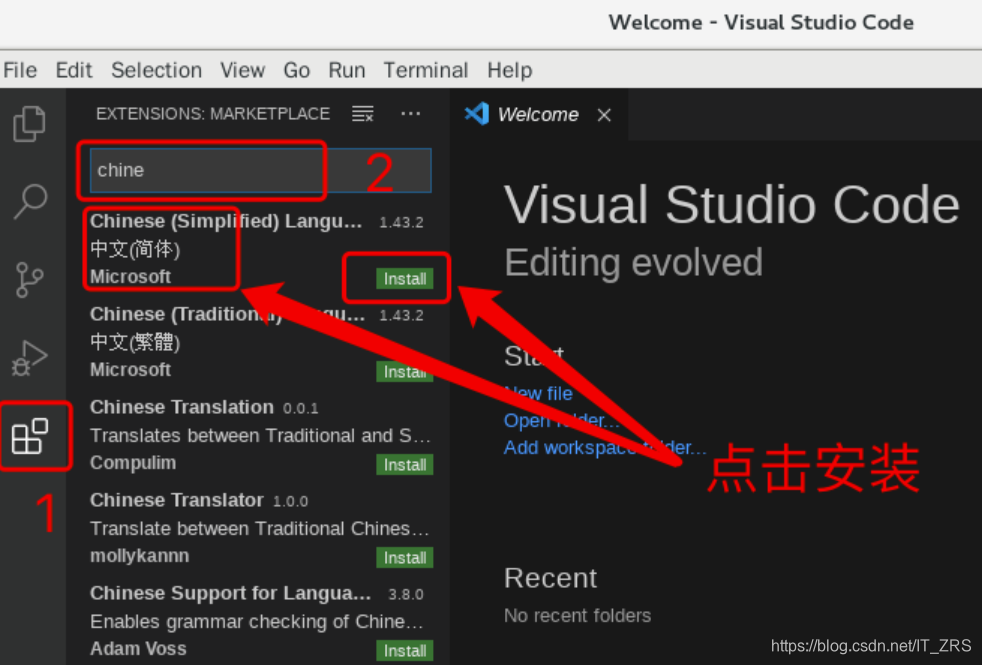
Task: Open the Help menu
Action: (x=510, y=70)
